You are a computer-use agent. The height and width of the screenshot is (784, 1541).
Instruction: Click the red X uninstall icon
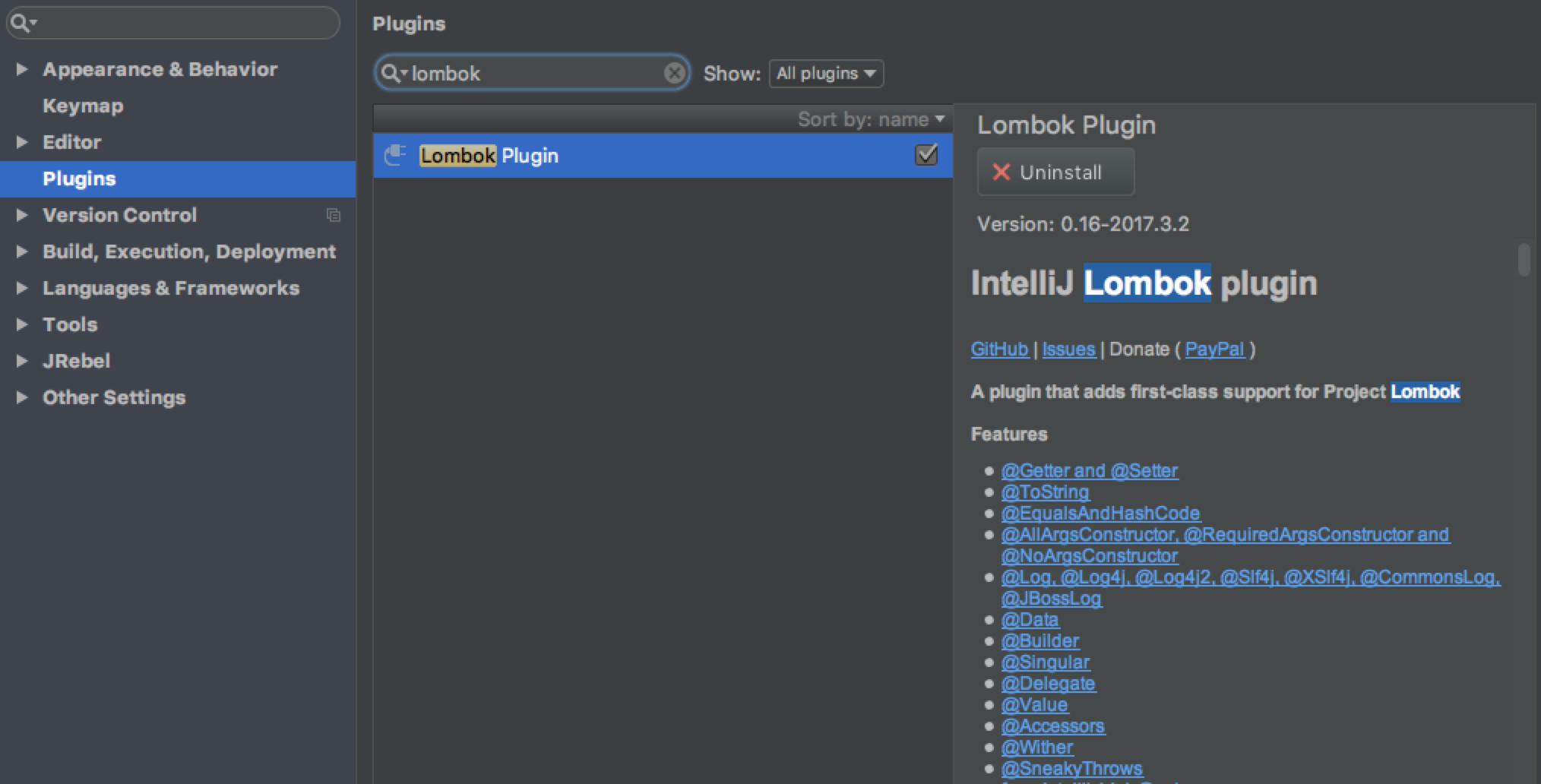1001,172
